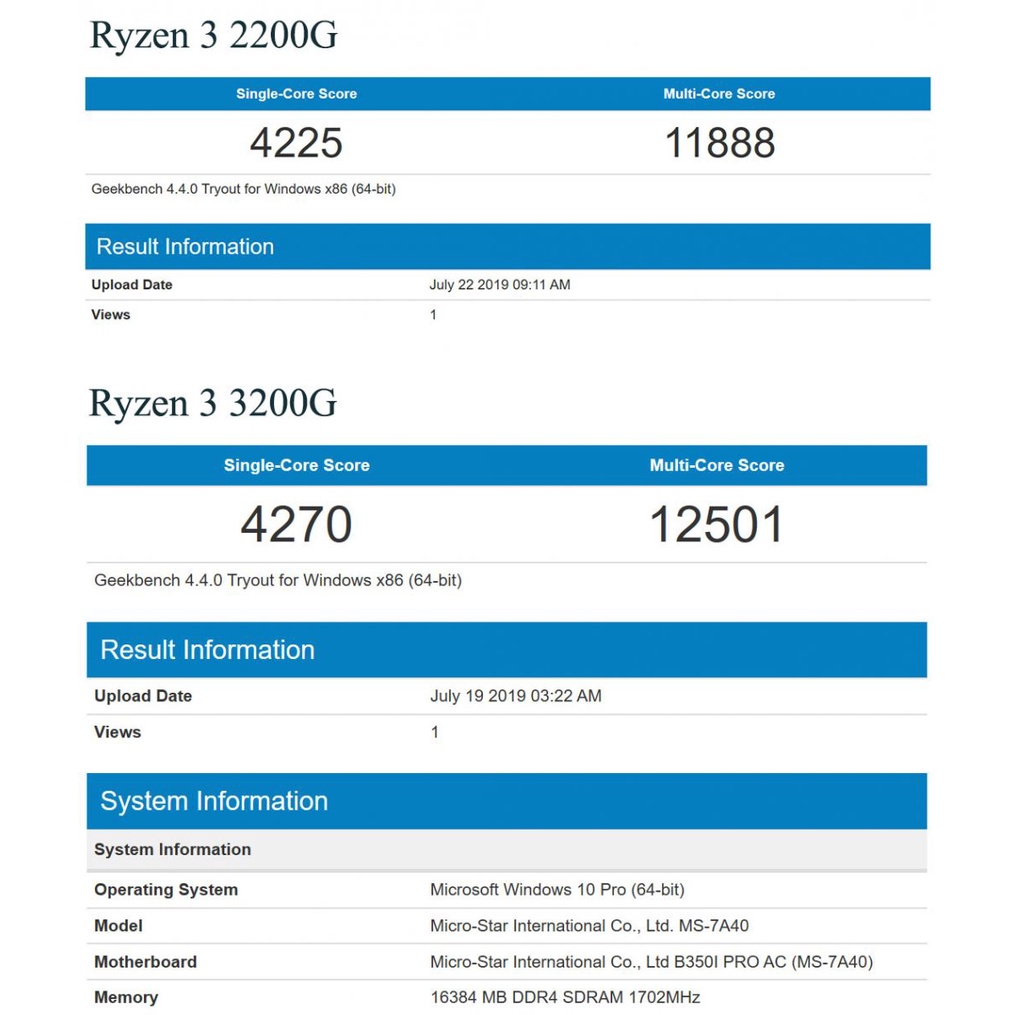1015x1015 pixels.
Task: Select the 12501 multi-core score
Action: click(716, 525)
